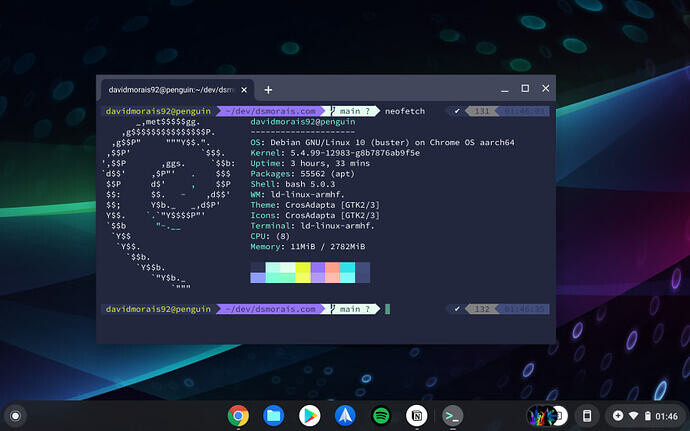Viewport: 690px width, 431px height.
Task: Click the 01:46 clock in the tray
Action: [667, 416]
